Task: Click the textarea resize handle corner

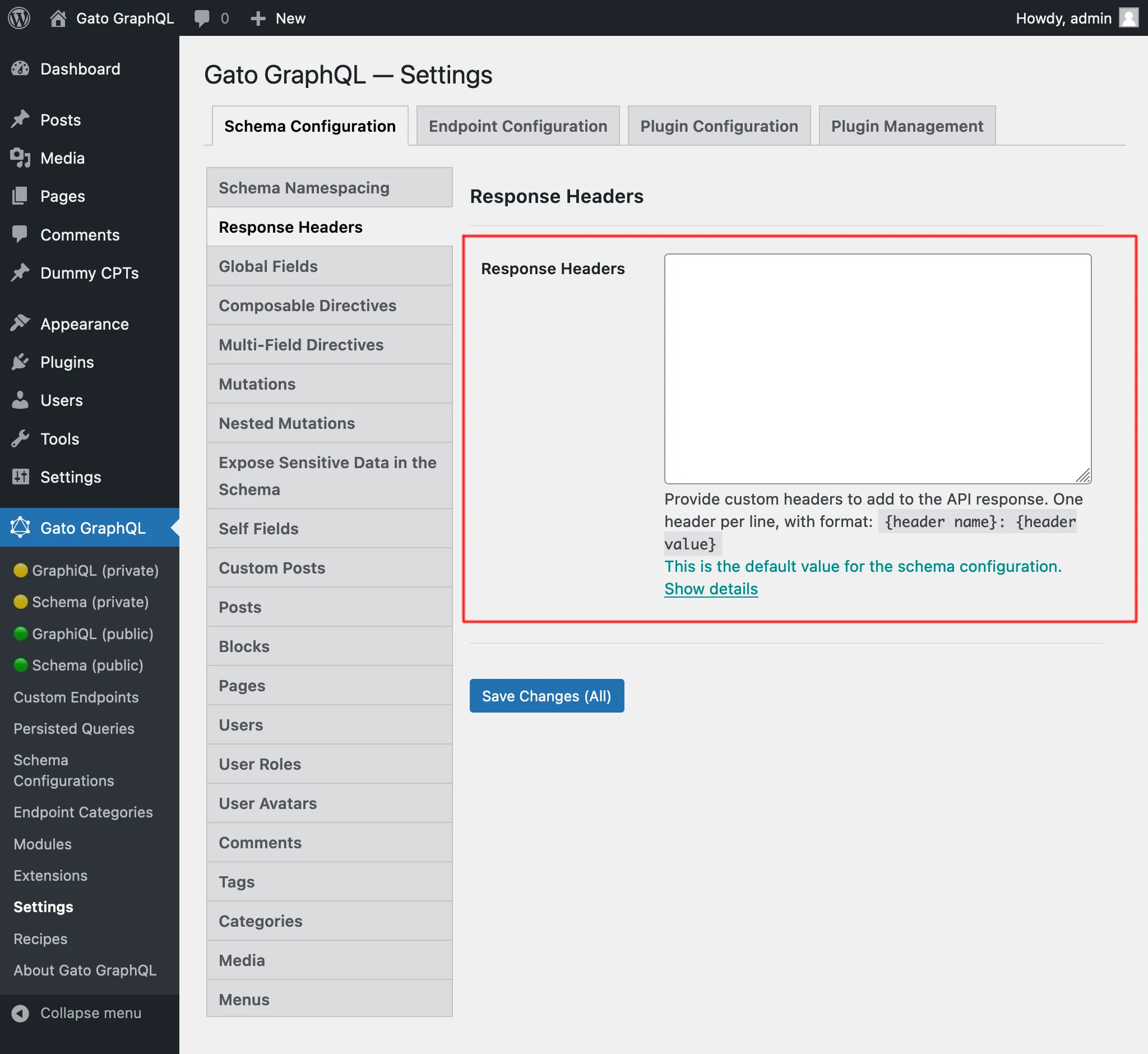Action: [1083, 475]
